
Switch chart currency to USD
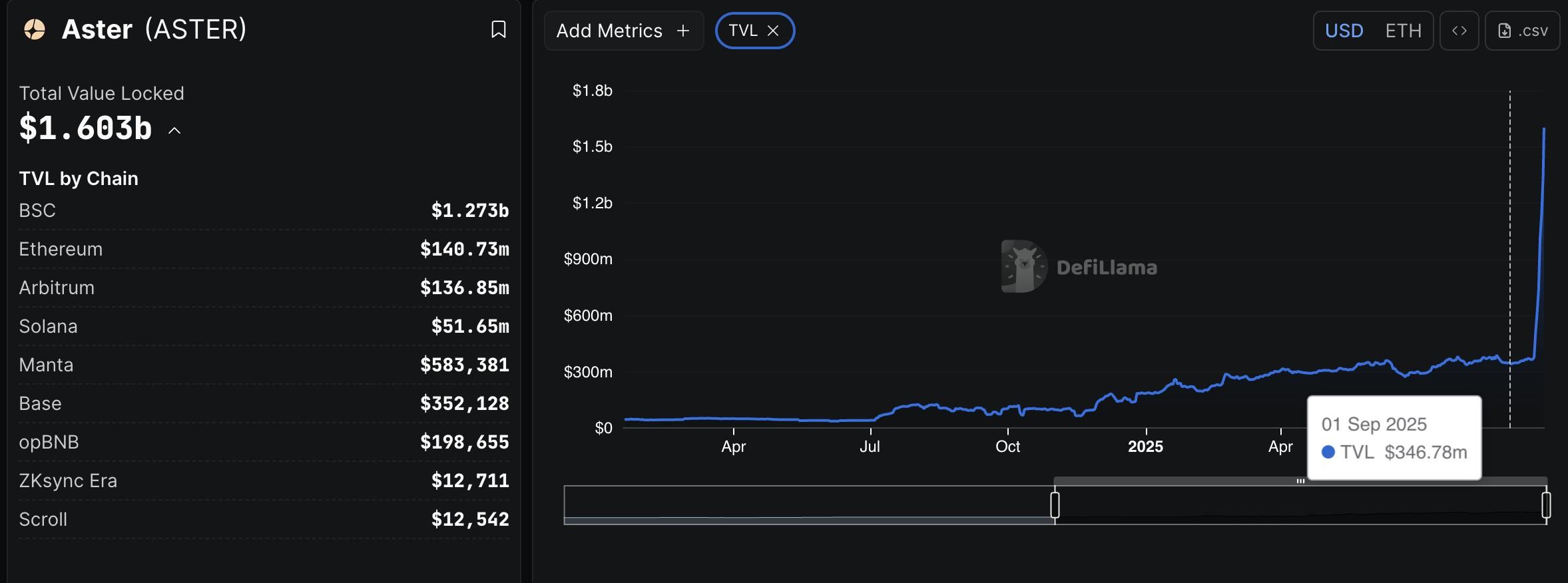(x=1344, y=31)
